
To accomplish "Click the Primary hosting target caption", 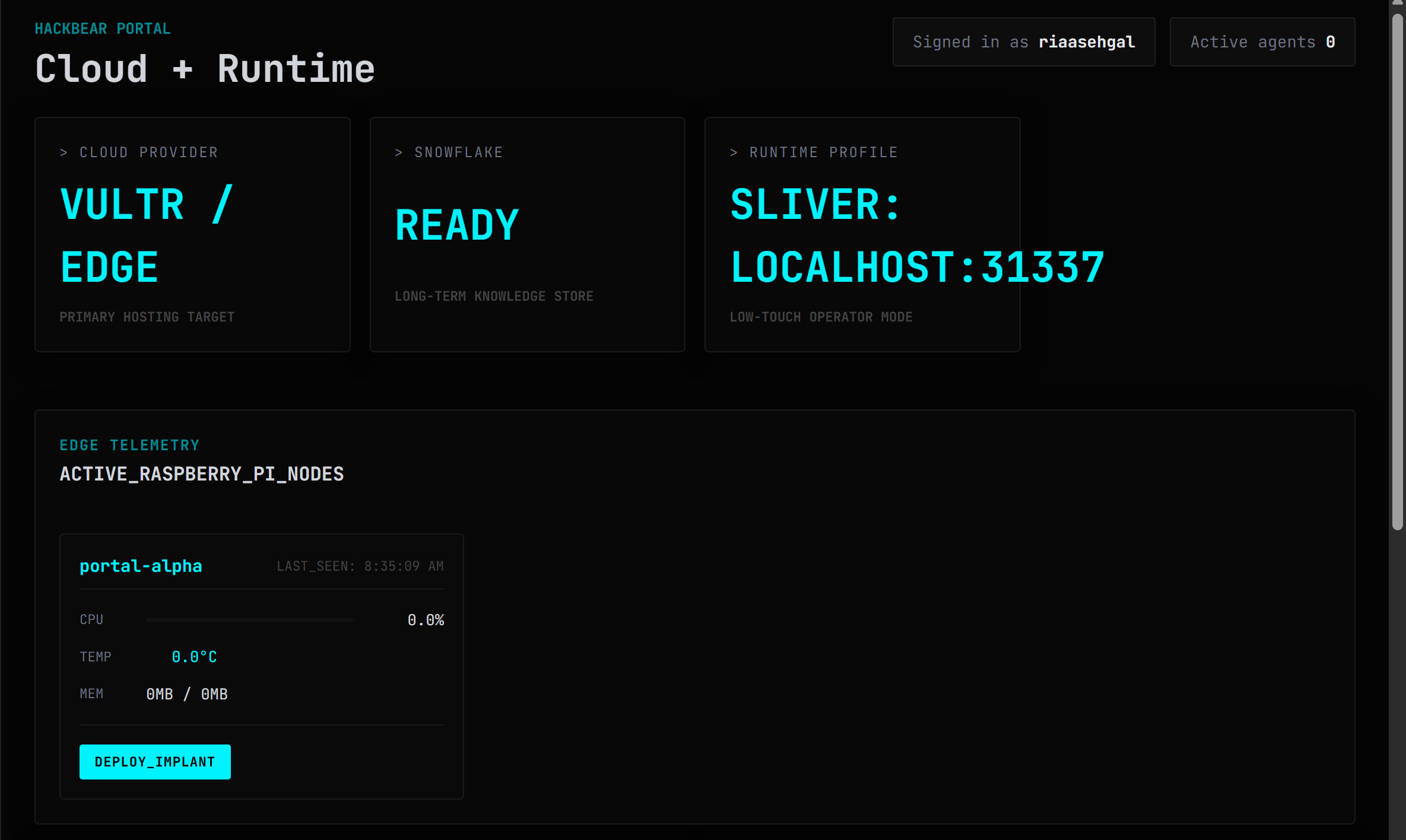I will [x=147, y=317].
